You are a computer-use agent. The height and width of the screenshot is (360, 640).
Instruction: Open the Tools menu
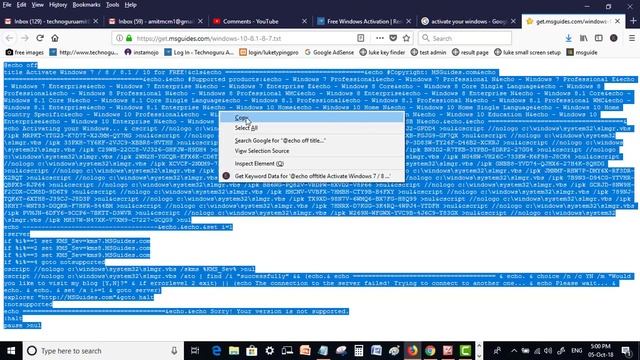click(112, 5)
